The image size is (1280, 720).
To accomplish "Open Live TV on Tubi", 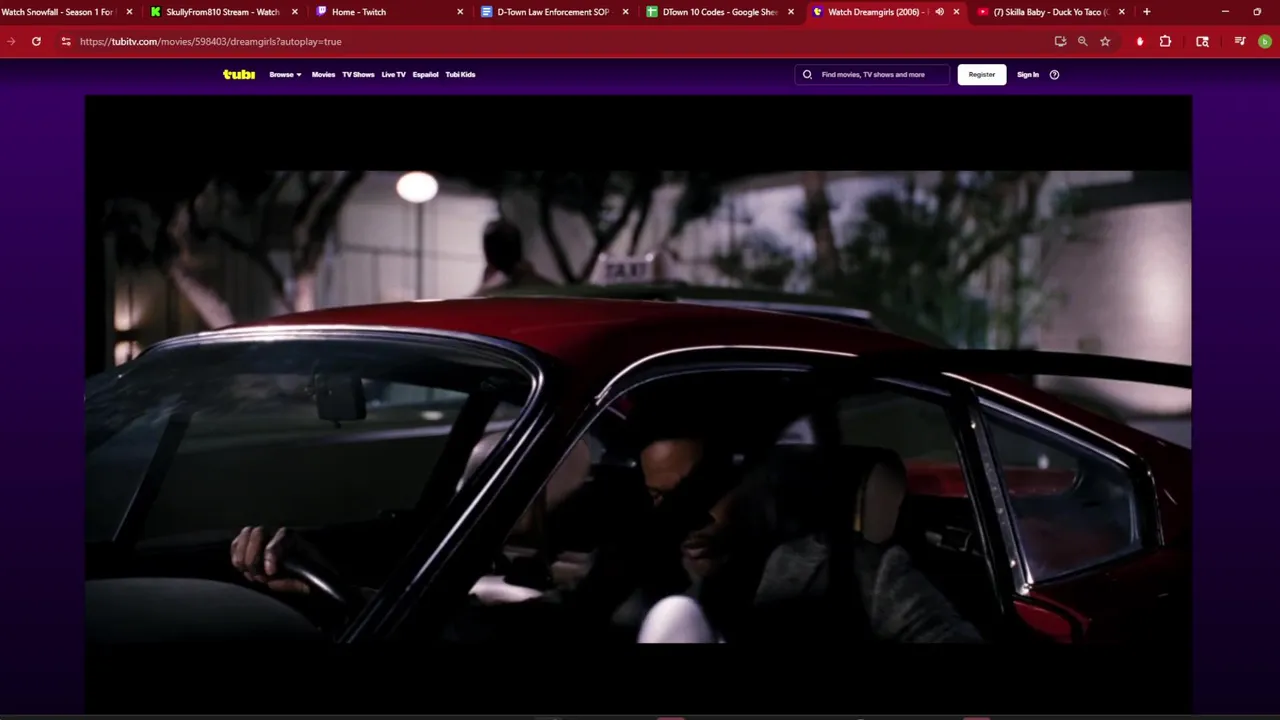I will tap(393, 74).
